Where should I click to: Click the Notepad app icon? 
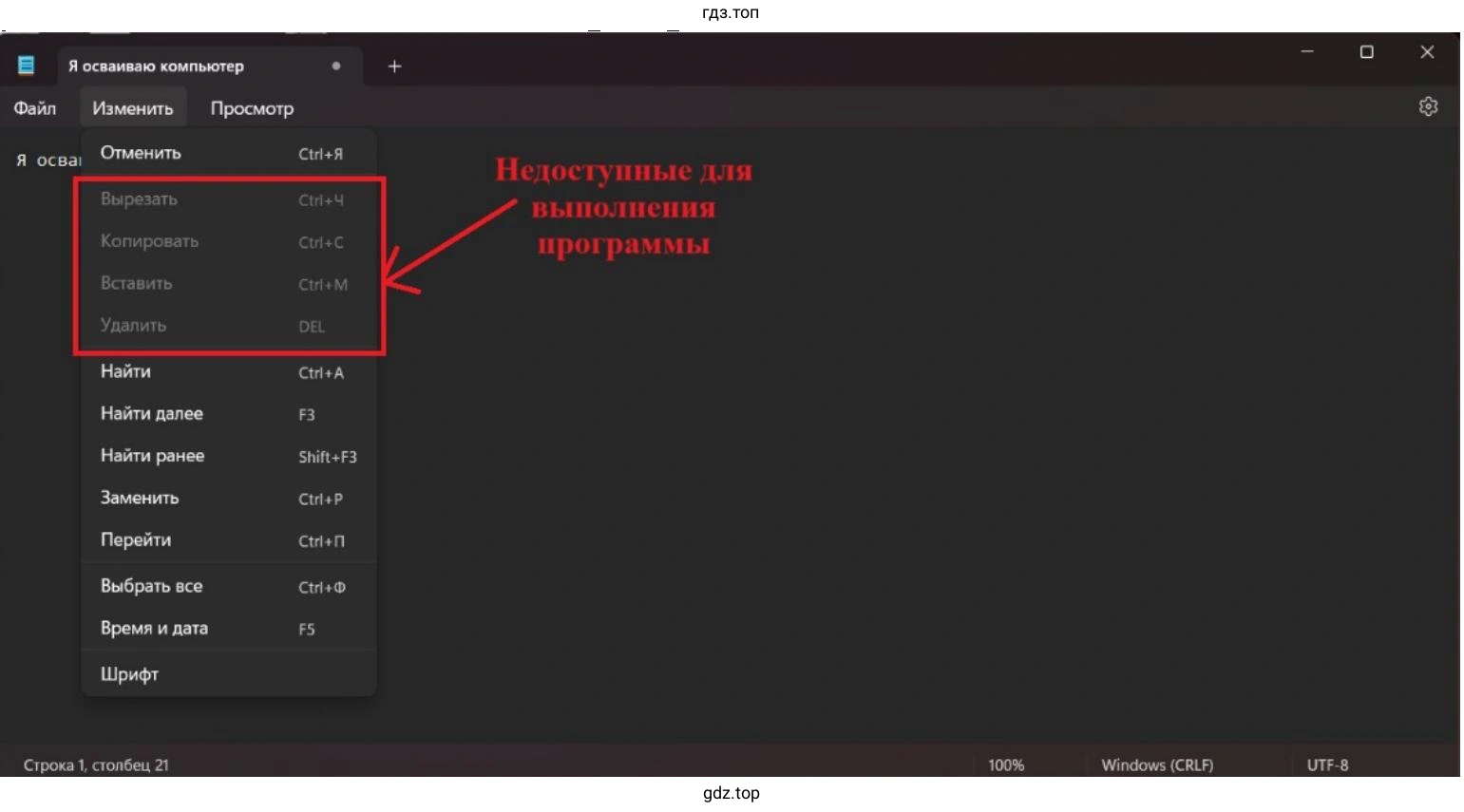point(28,65)
